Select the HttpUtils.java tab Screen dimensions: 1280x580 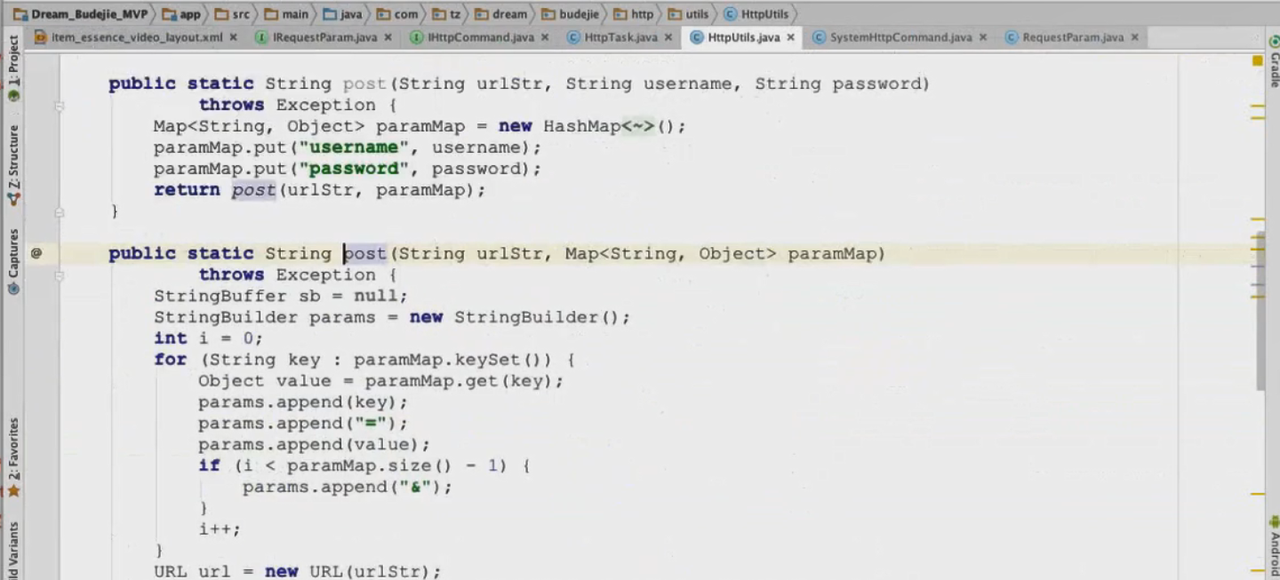(743, 37)
